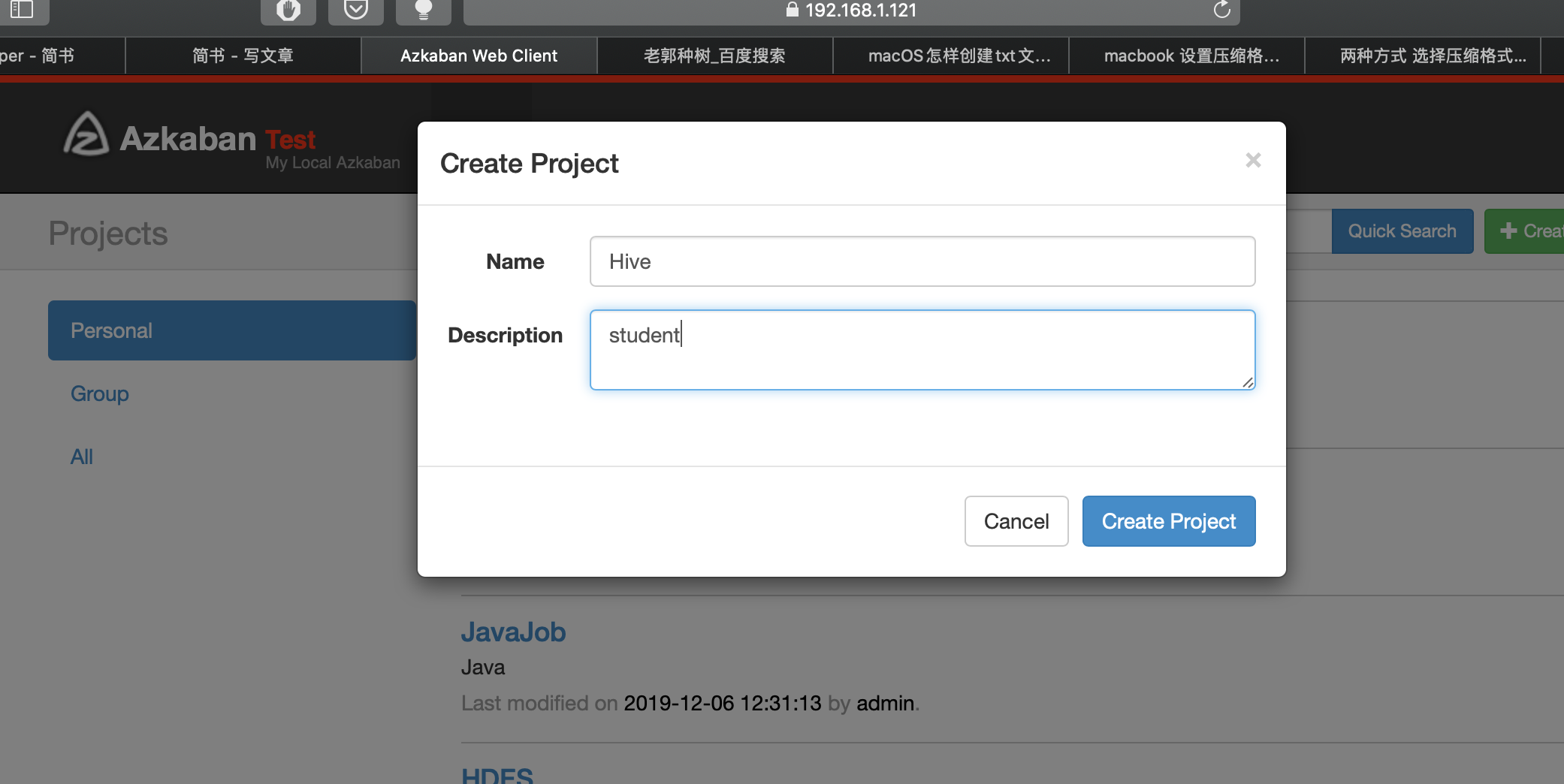The image size is (1564, 784).
Task: Click the 'Create Project' dialog title
Action: (x=530, y=164)
